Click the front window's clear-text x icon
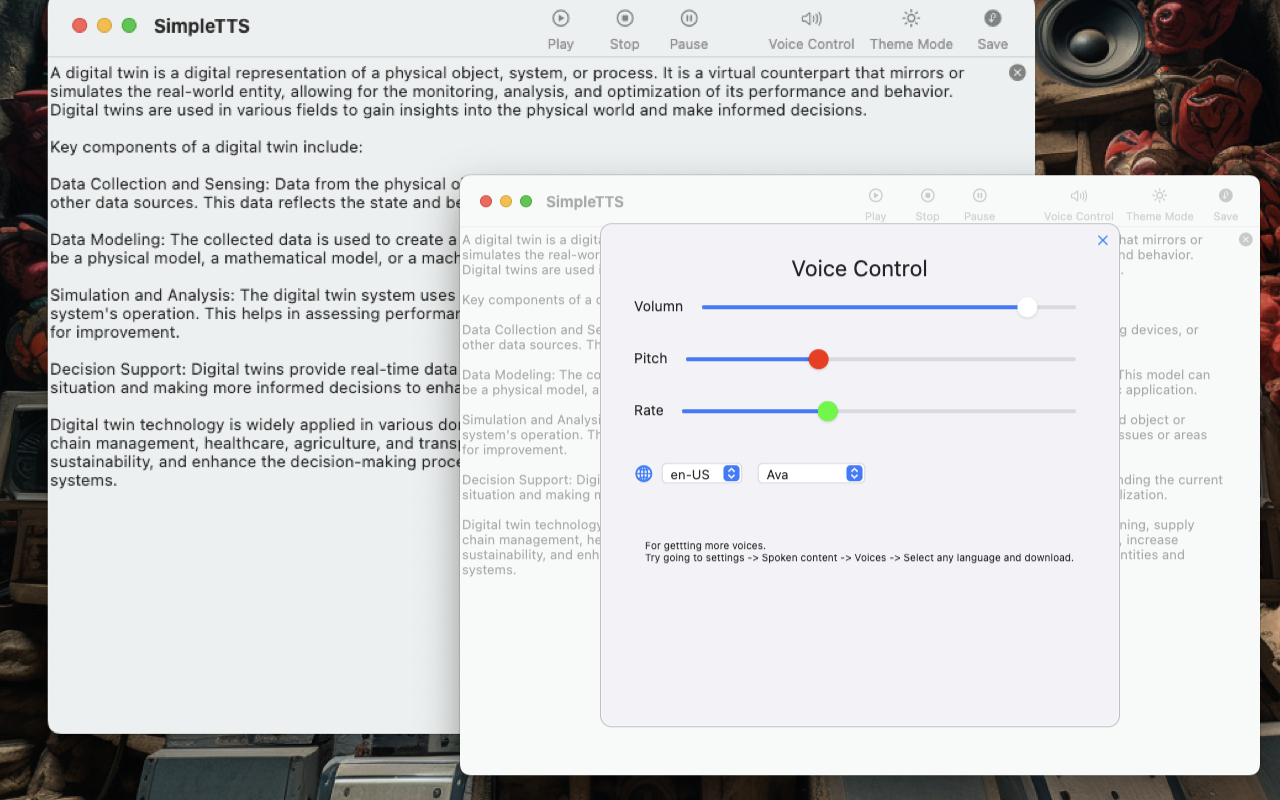This screenshot has width=1280, height=800. pos(1245,239)
